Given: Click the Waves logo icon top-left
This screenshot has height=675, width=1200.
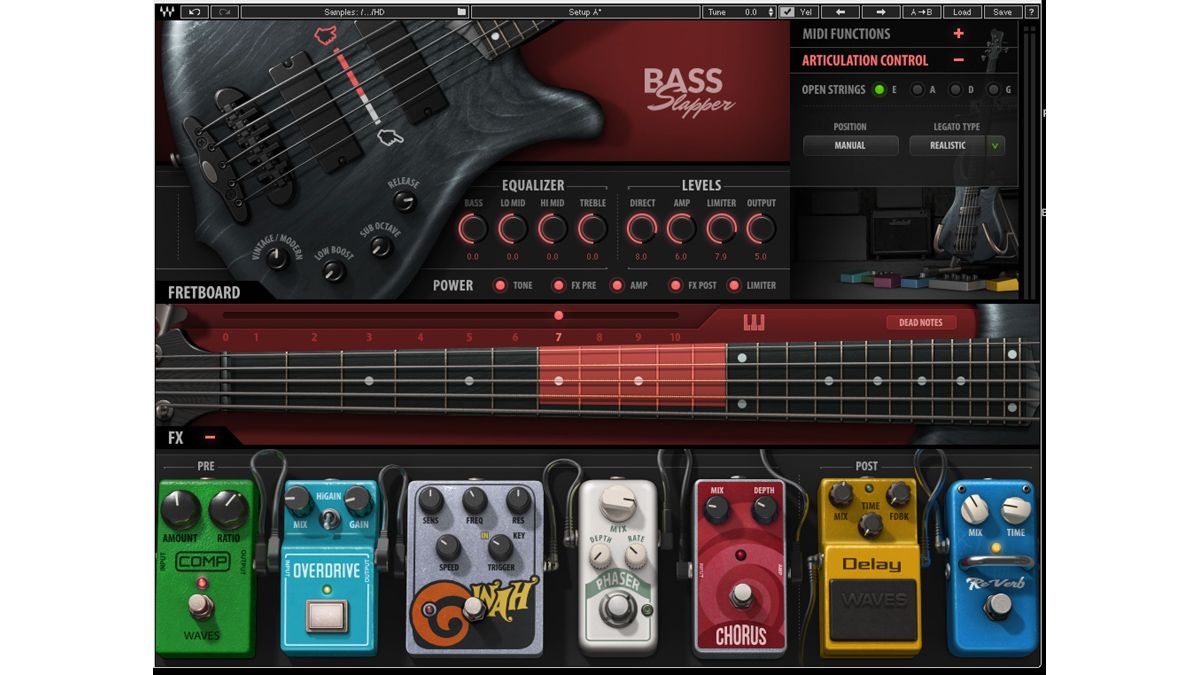Looking at the screenshot, I should (x=165, y=11).
